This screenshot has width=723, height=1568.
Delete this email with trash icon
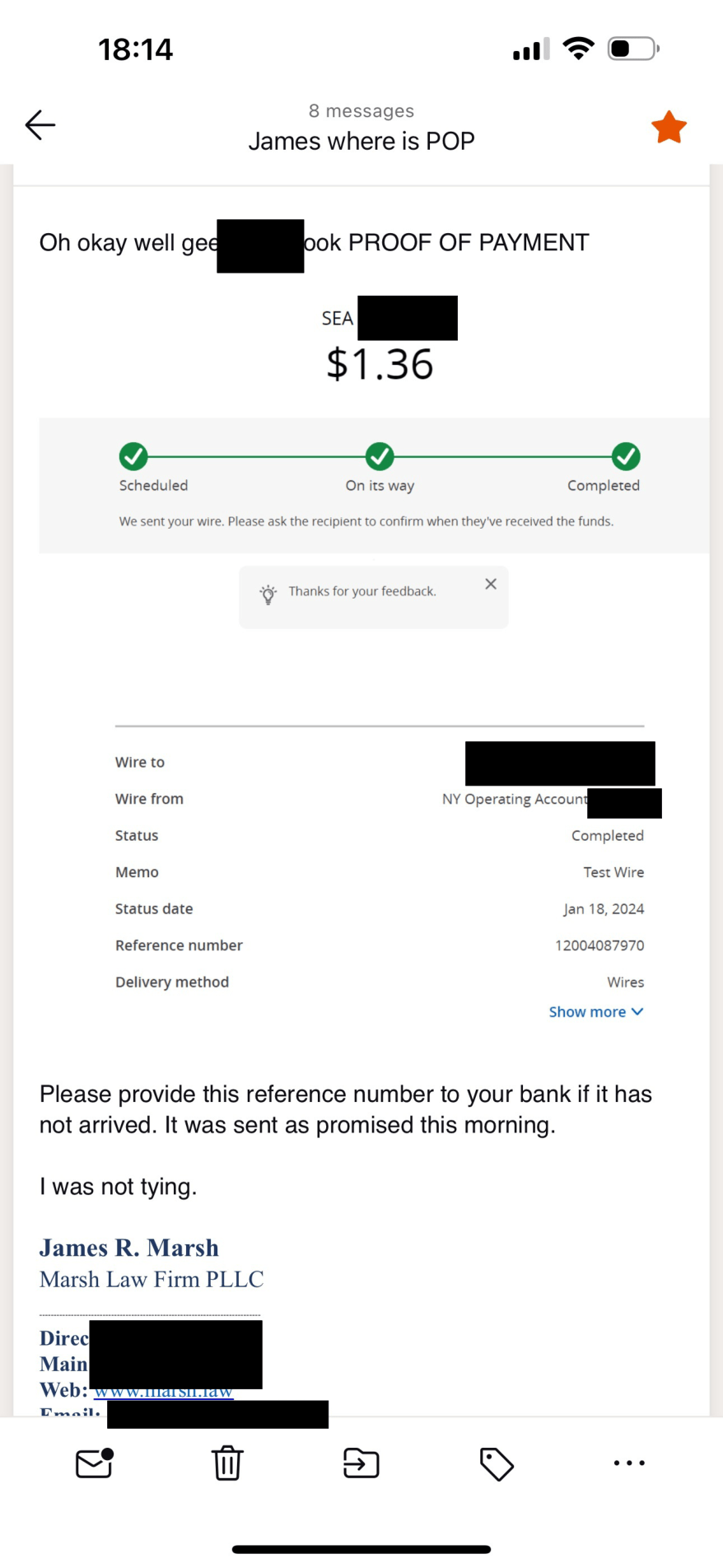[x=227, y=1463]
